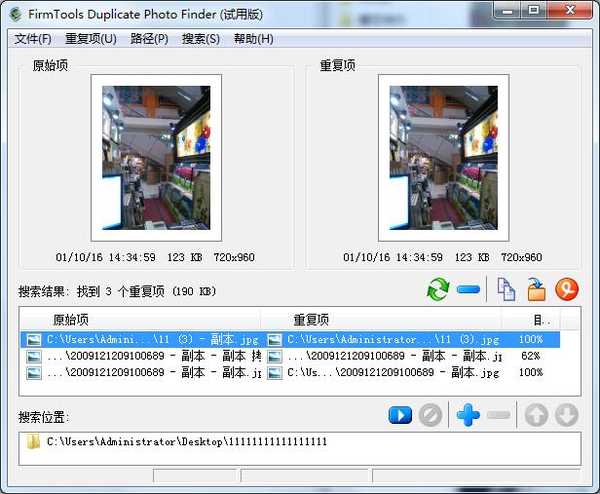Click the 原始项 preview thumbnail
Screen dimensions: 600x494
156,158
